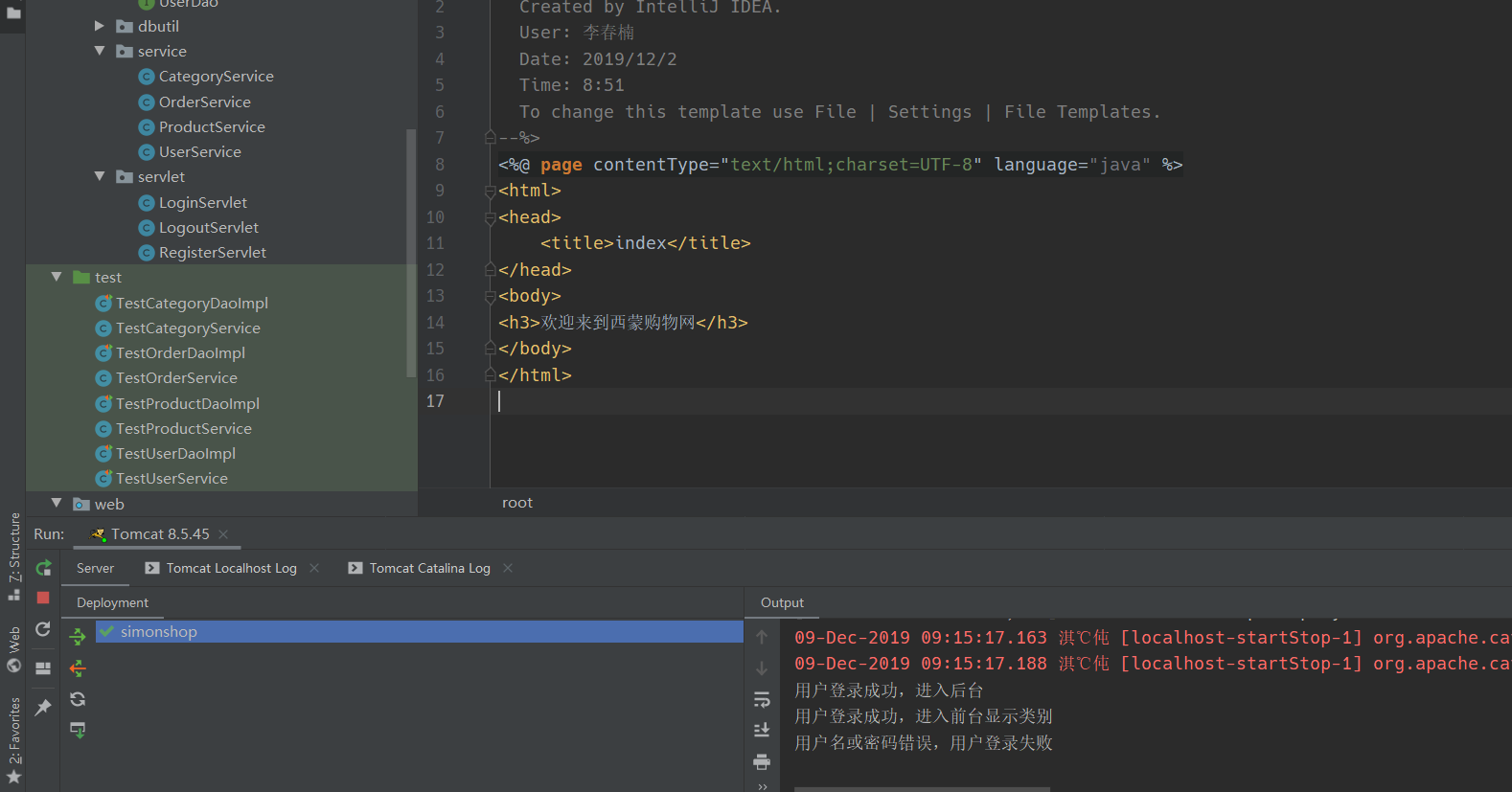Open the Web tool window

point(14,649)
